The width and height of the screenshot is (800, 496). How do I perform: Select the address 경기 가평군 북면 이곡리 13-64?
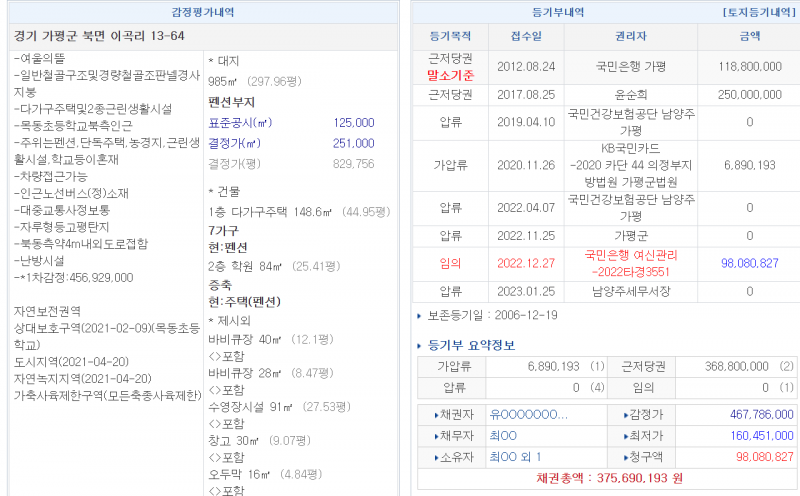pos(100,37)
